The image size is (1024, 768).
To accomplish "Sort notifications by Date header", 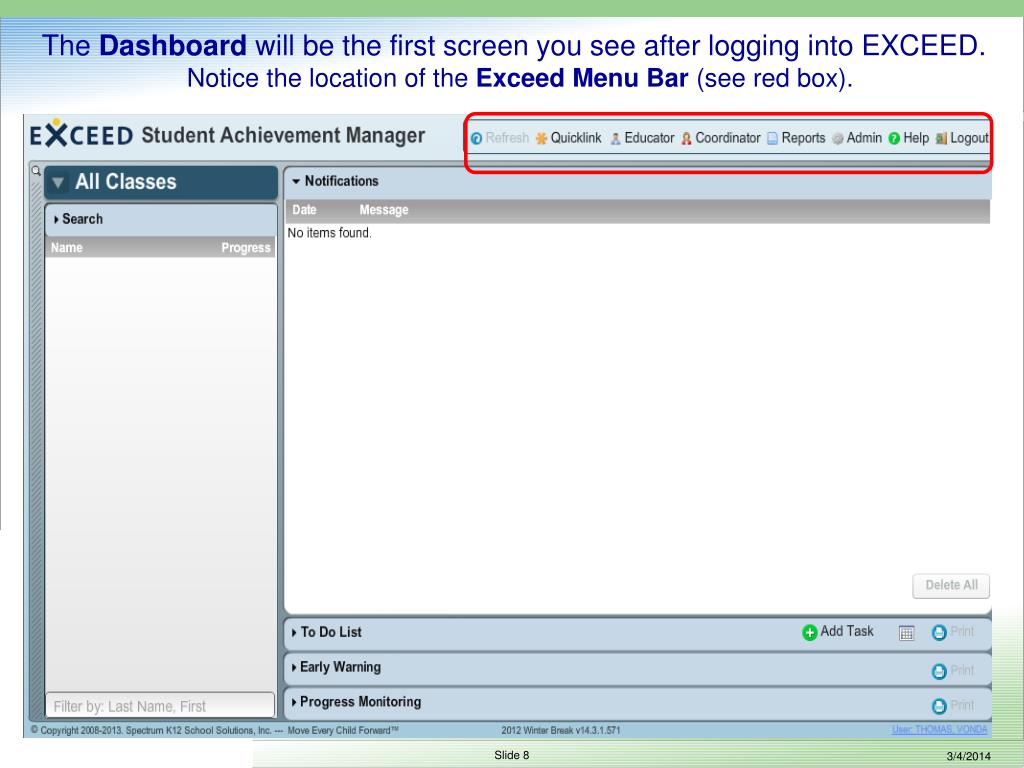I will tap(304, 210).
